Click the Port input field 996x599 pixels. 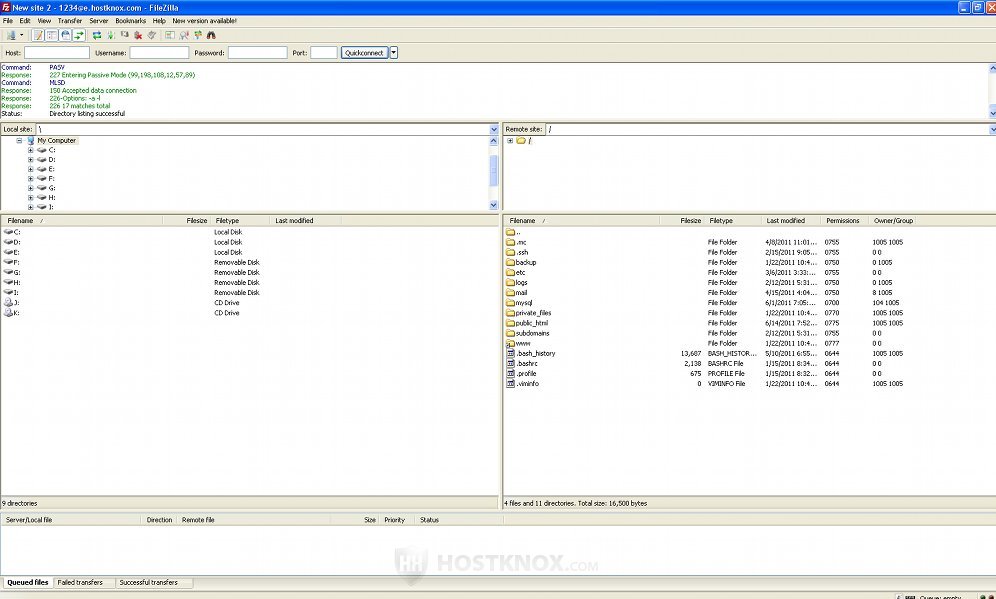(323, 53)
